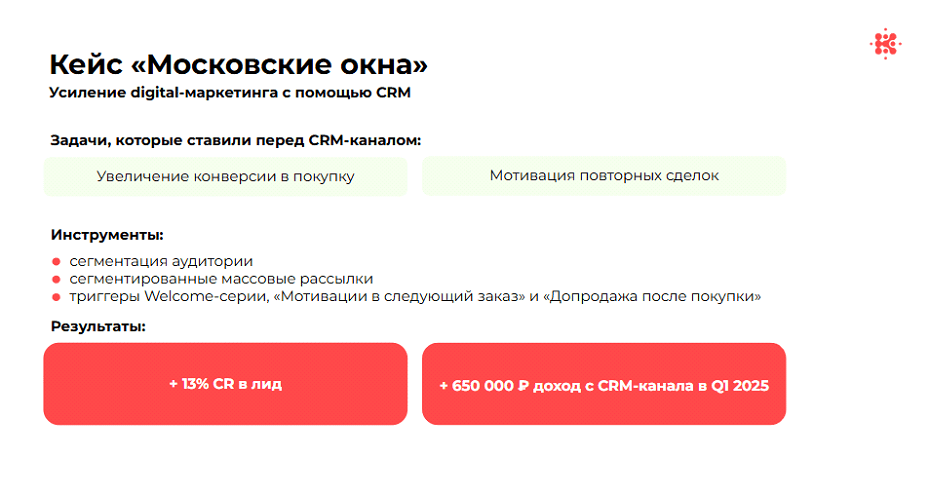The width and height of the screenshot is (930, 494).
Task: Click the subtitle «Усиление digital-маркетинга с помощью CRM»
Action: [x=230, y=93]
